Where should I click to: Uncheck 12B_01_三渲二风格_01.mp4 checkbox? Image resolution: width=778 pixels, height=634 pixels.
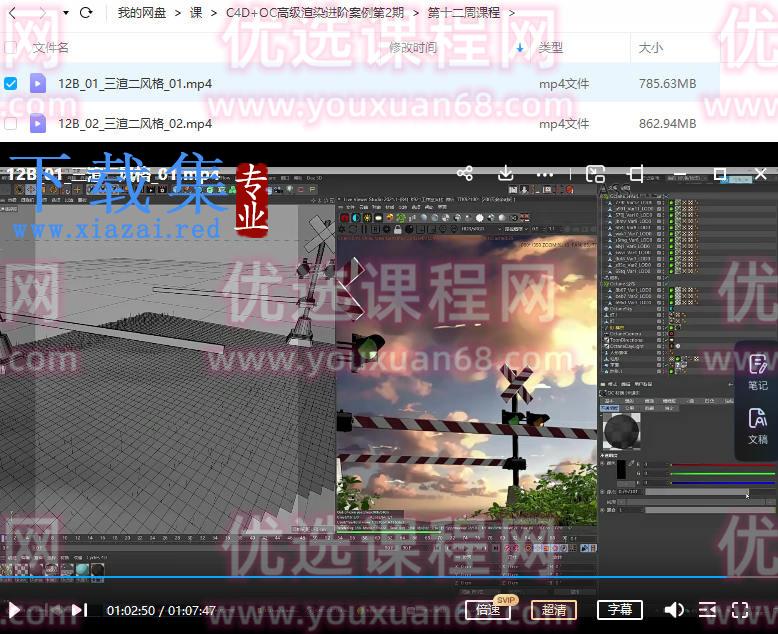coord(10,83)
